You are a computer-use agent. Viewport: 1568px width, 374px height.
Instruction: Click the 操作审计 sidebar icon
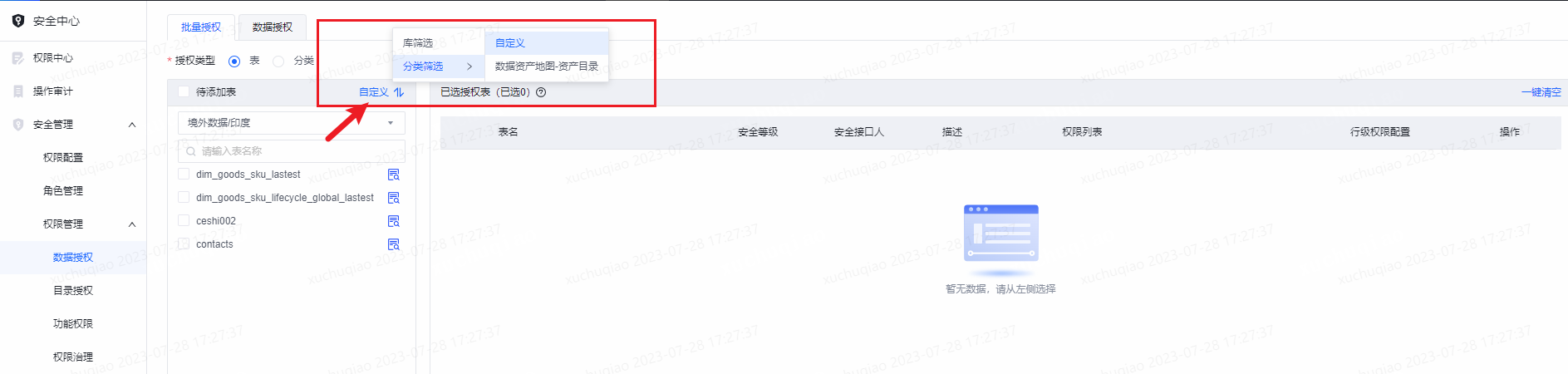pos(18,91)
